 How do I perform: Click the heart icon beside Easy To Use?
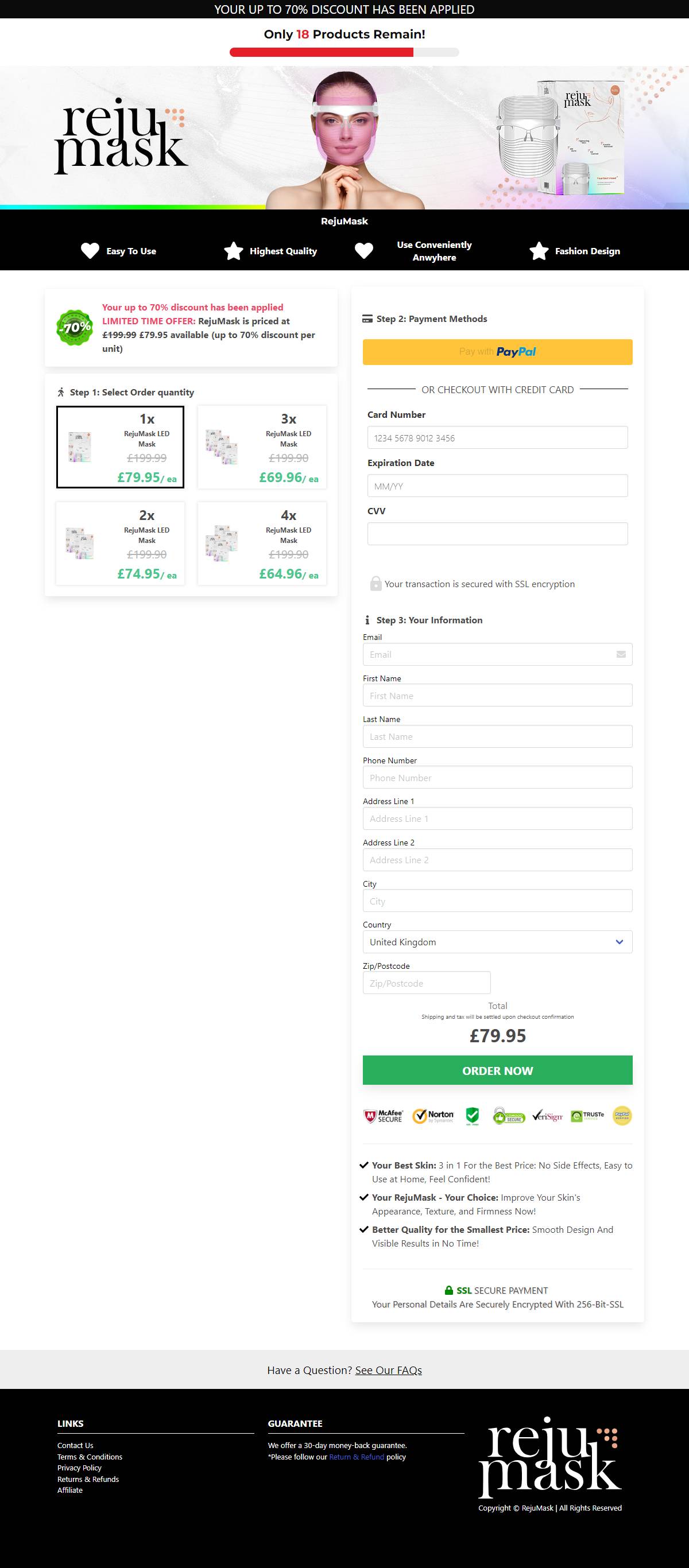pyautogui.click(x=90, y=251)
